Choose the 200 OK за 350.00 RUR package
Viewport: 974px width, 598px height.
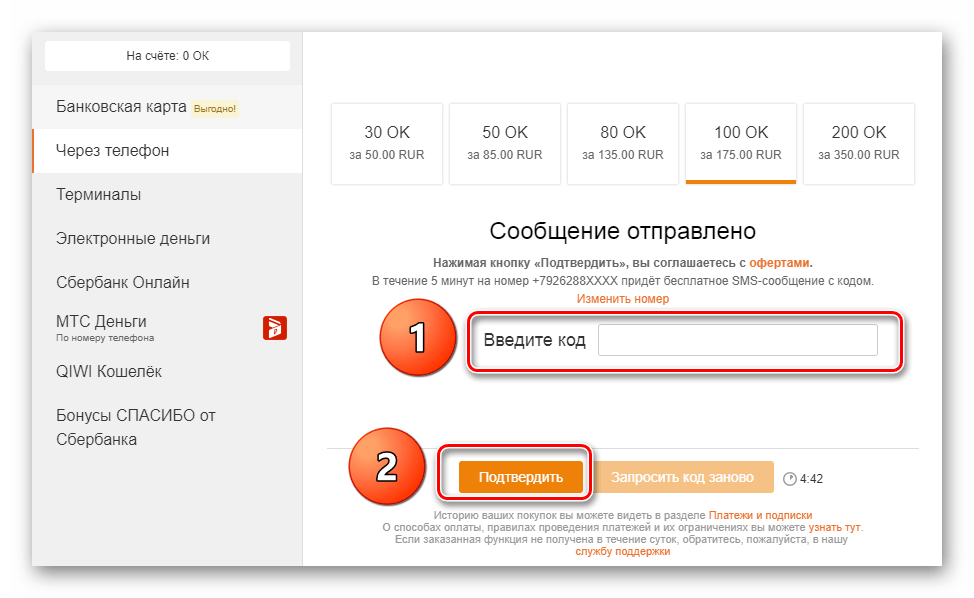(858, 143)
